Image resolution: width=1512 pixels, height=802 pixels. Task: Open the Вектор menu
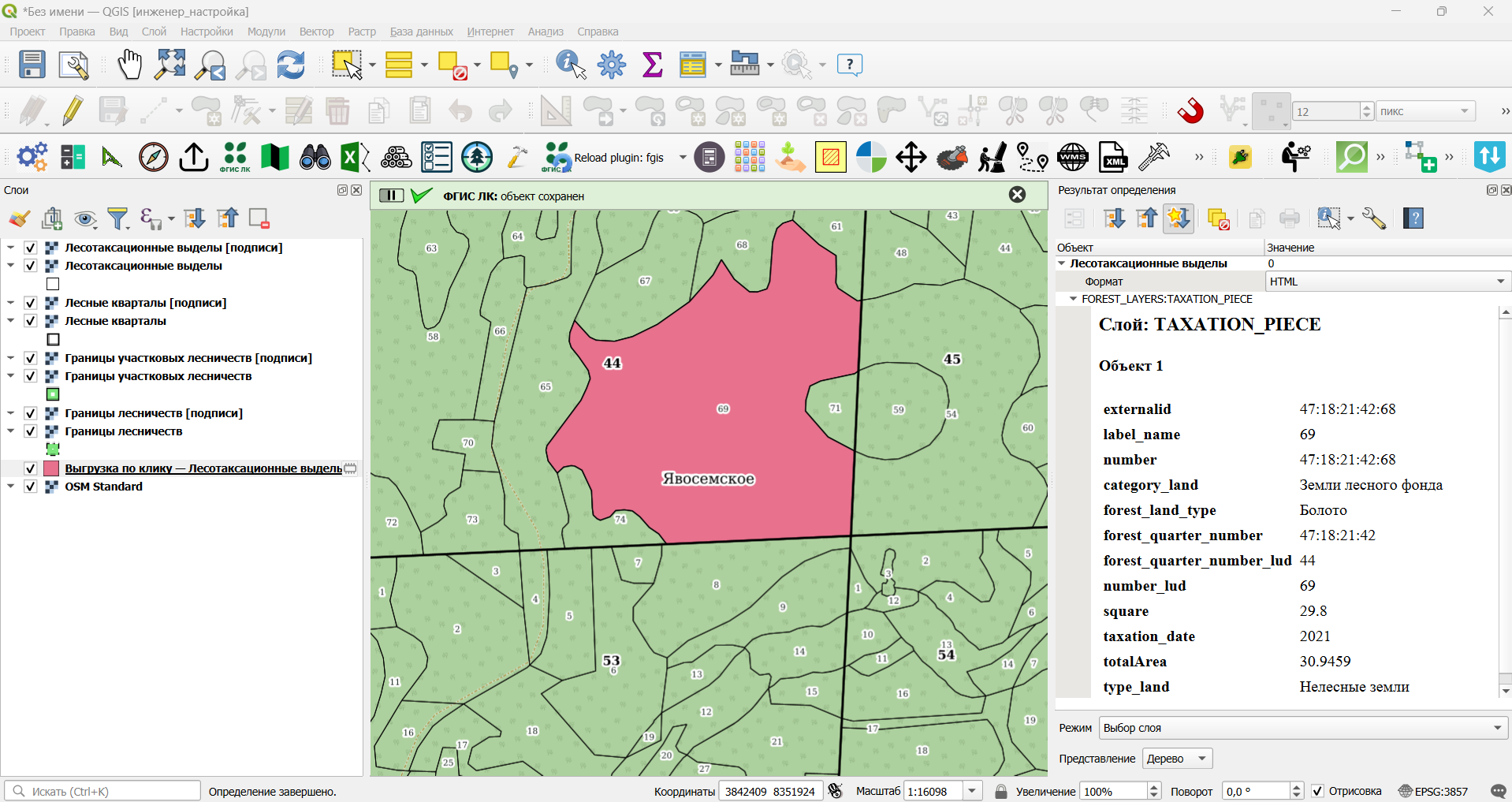click(316, 32)
